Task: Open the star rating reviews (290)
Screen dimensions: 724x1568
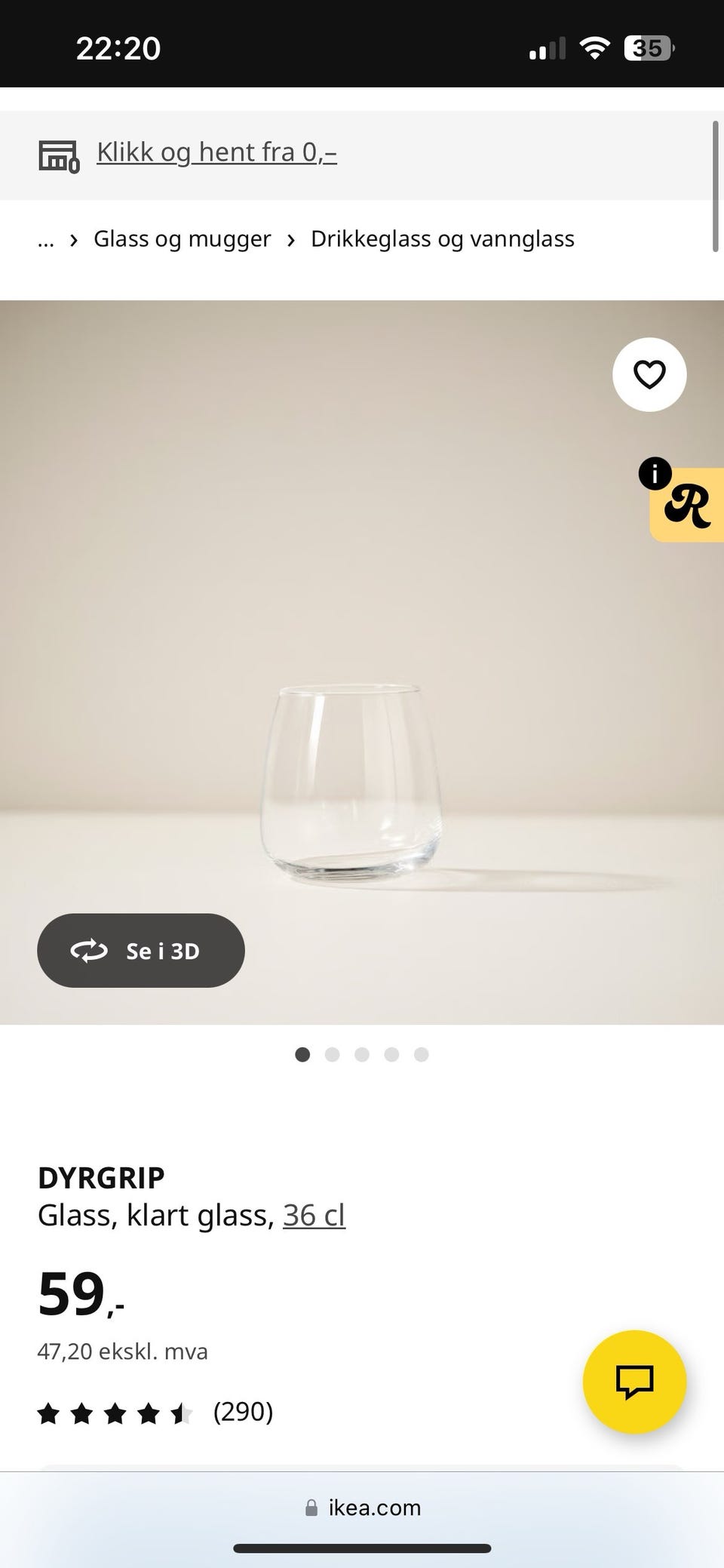Action: click(x=155, y=1412)
